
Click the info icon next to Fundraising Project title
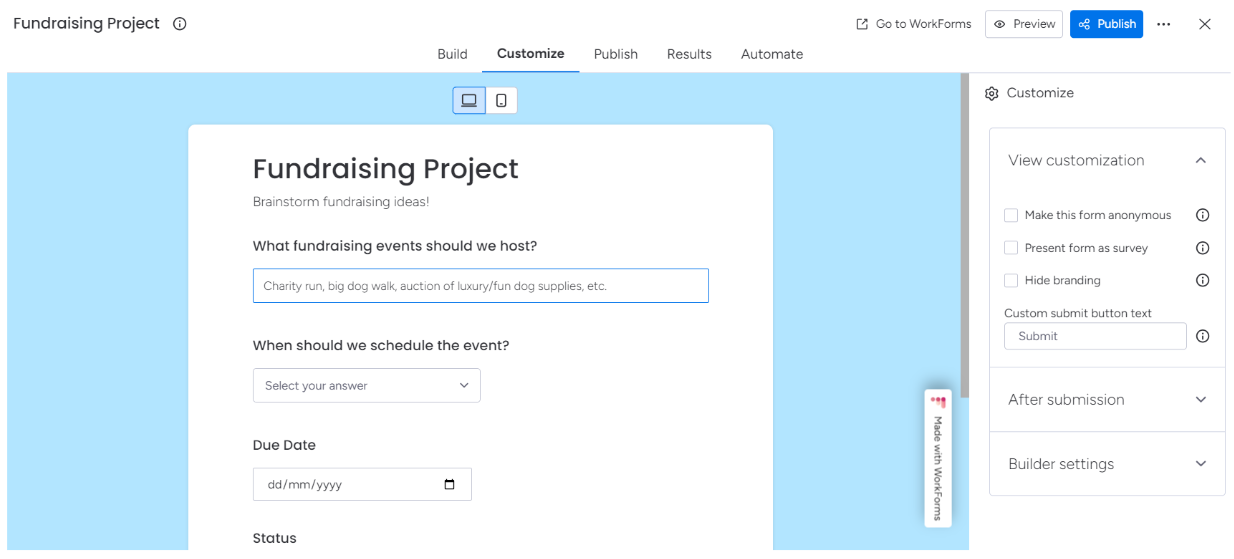180,24
